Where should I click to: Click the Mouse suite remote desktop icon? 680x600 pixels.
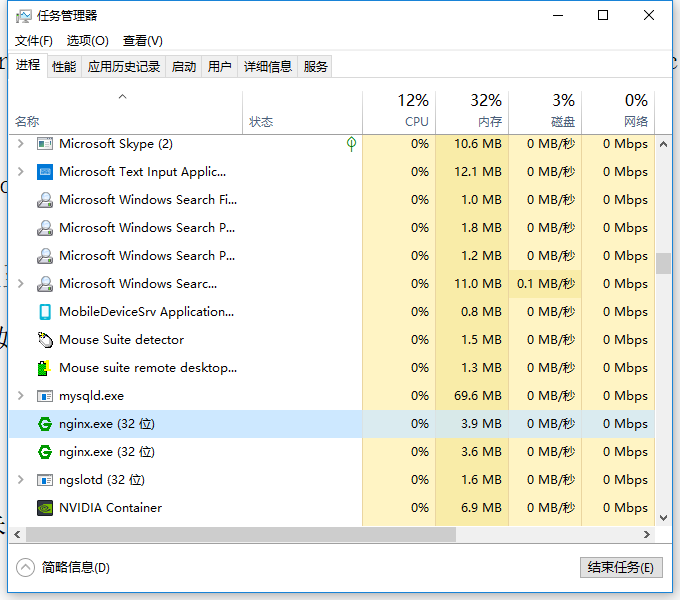click(44, 368)
